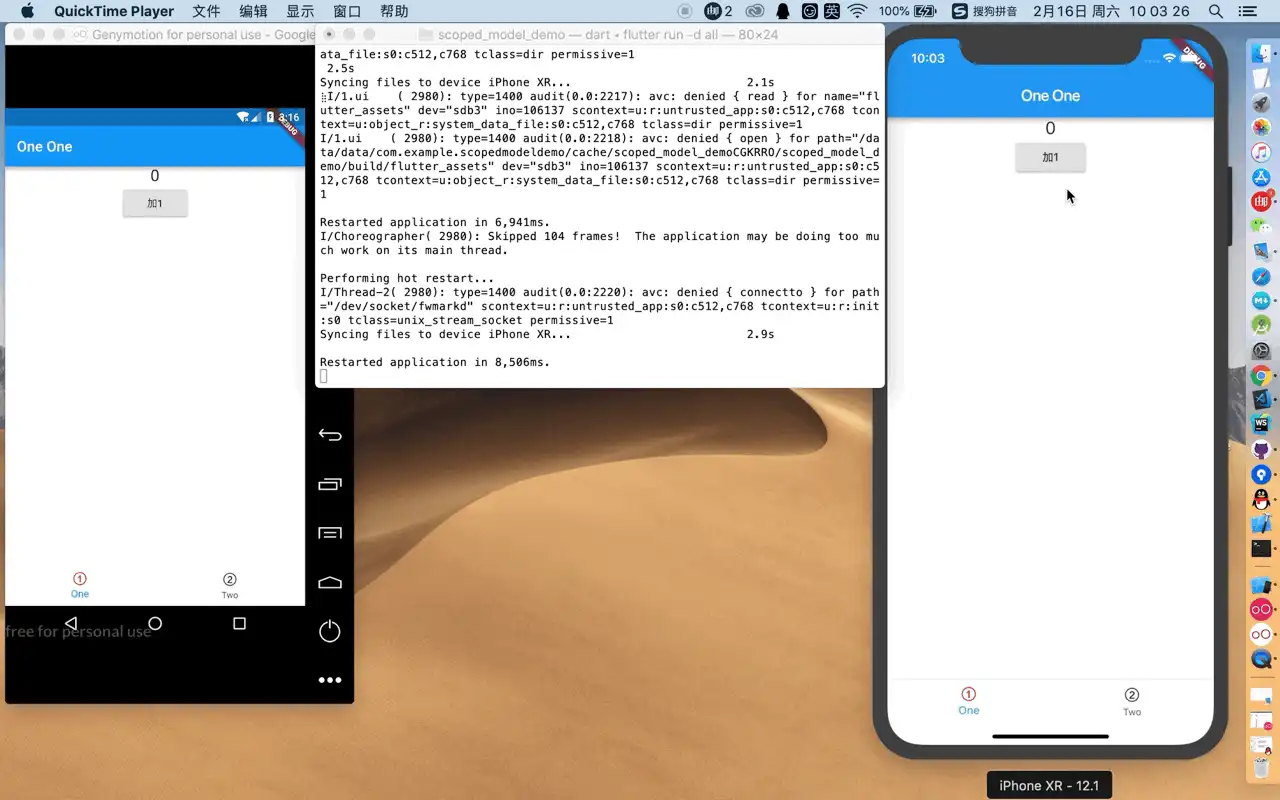
Task: Tap the Genymotion back arrow icon
Action: point(330,435)
